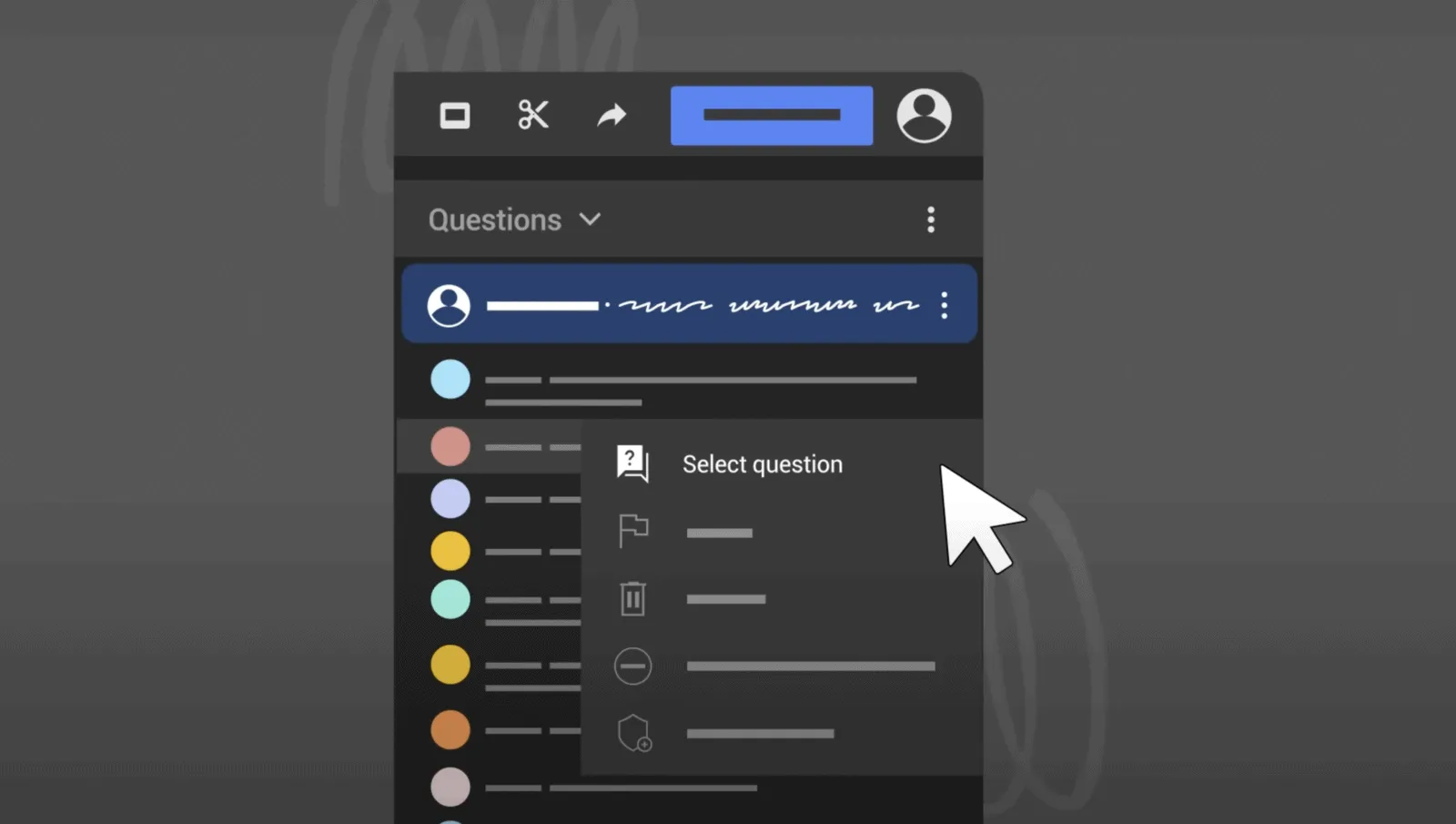Click the scissors clip icon

(533, 115)
